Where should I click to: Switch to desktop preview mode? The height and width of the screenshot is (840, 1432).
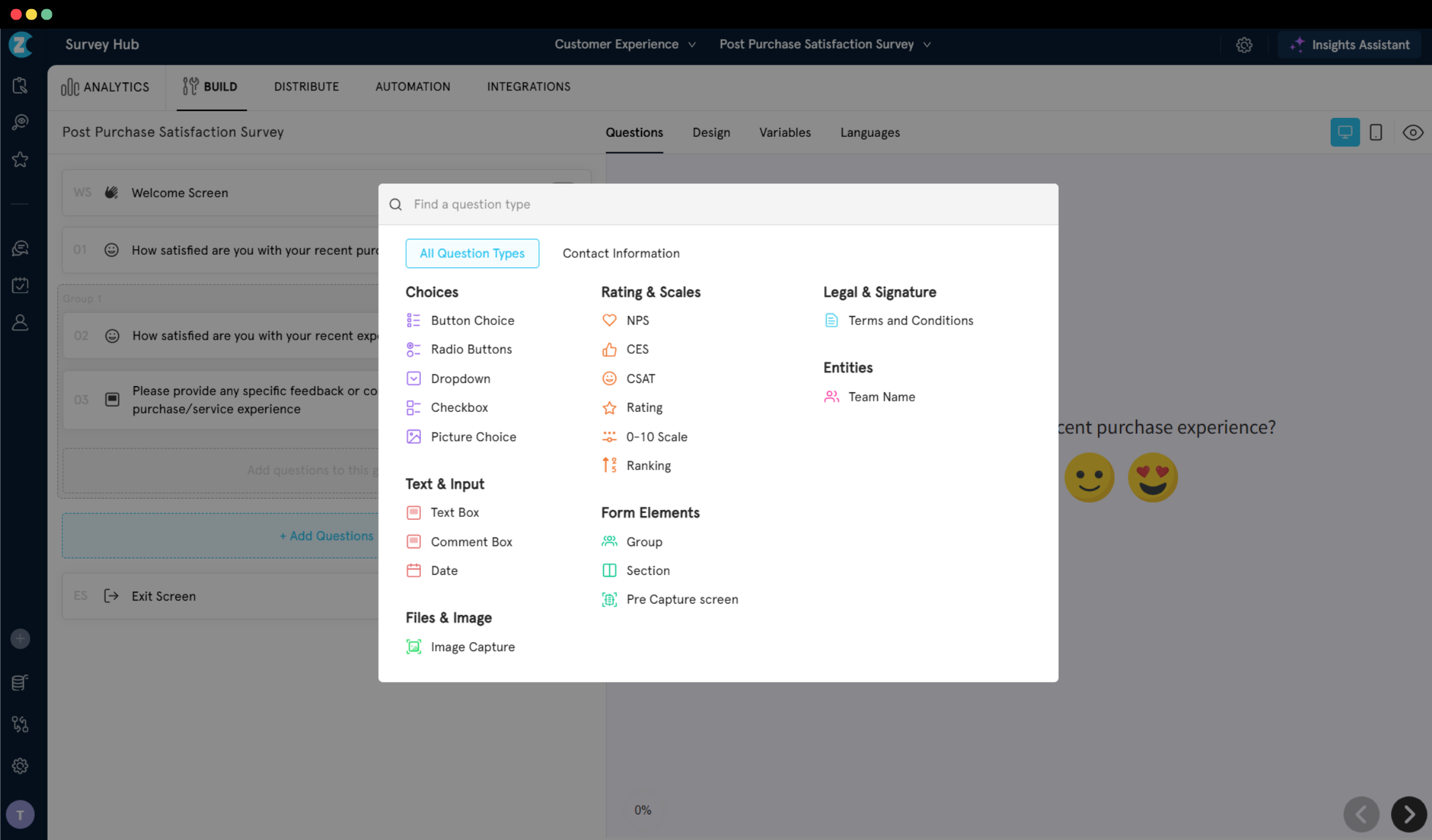pyautogui.click(x=1345, y=133)
